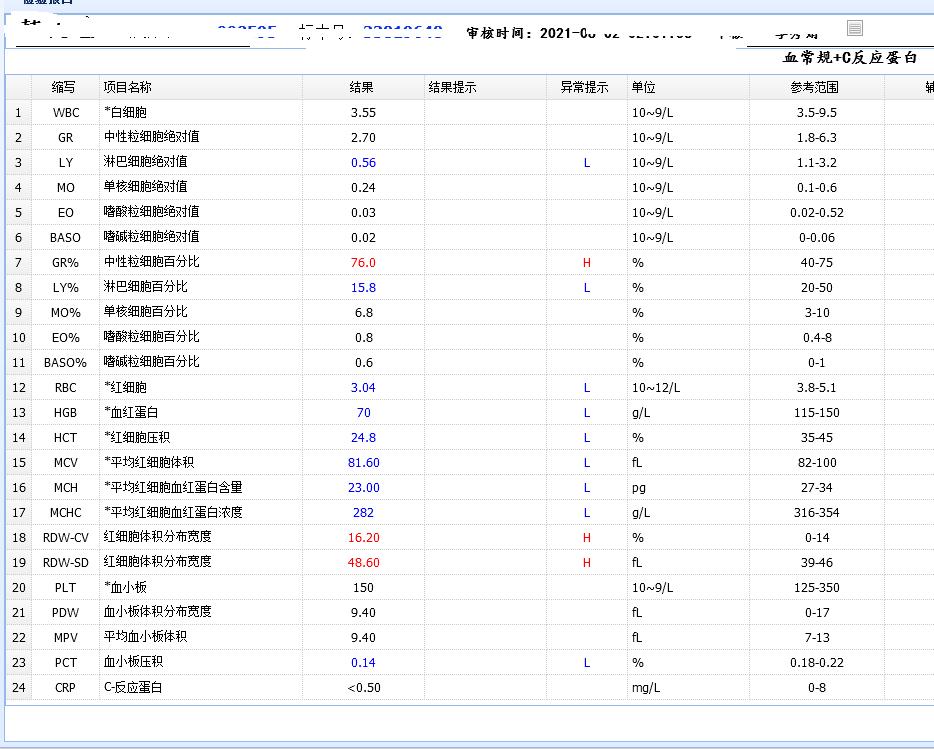Viewport: 934px width, 749px height.
Task: Click the 结果 column header
Action: pyautogui.click(x=360, y=87)
